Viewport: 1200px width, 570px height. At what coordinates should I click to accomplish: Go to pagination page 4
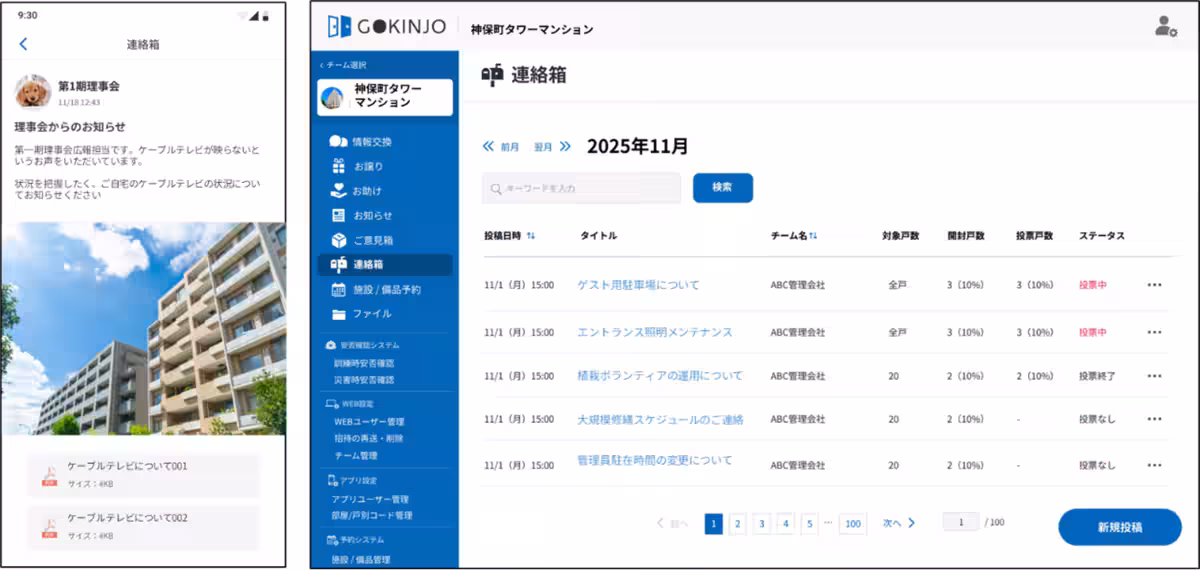(x=786, y=524)
